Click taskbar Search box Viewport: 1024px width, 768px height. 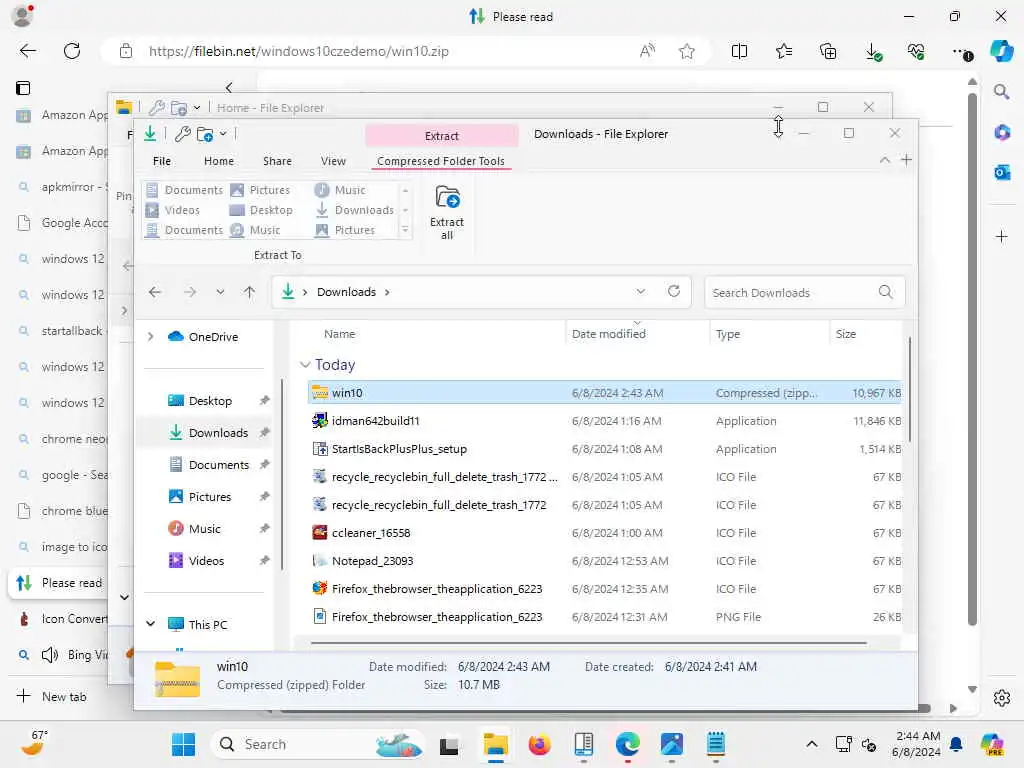pos(317,744)
